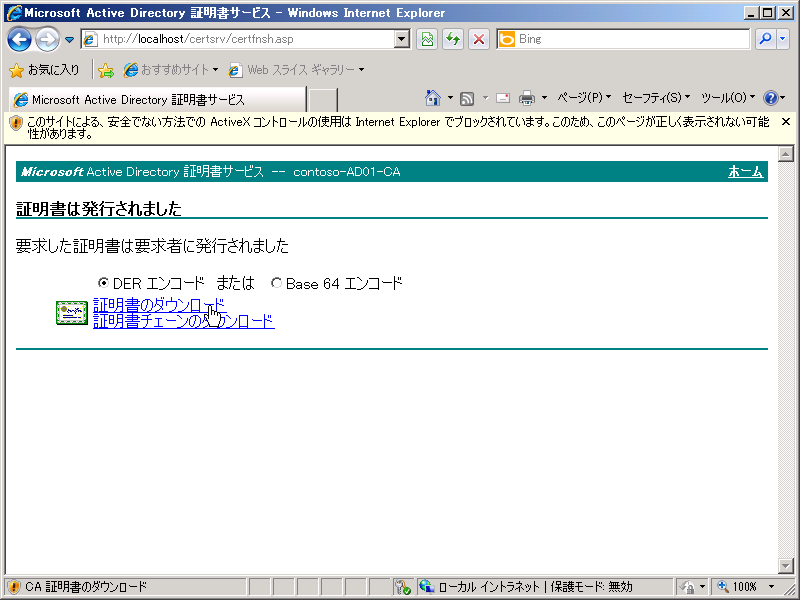This screenshot has height=600, width=800.
Task: Toggle the Compatibility View icon
Action: click(x=427, y=39)
